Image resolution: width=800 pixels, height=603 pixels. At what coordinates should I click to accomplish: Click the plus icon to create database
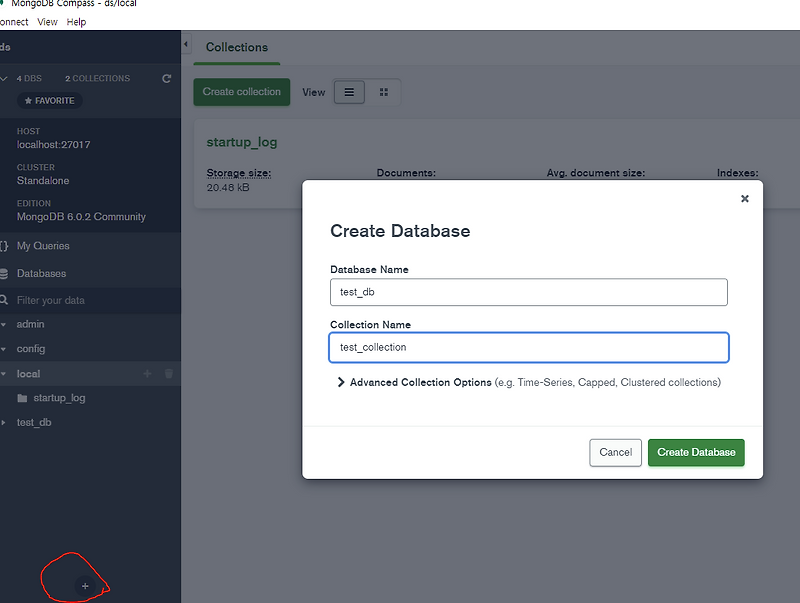pos(85,586)
